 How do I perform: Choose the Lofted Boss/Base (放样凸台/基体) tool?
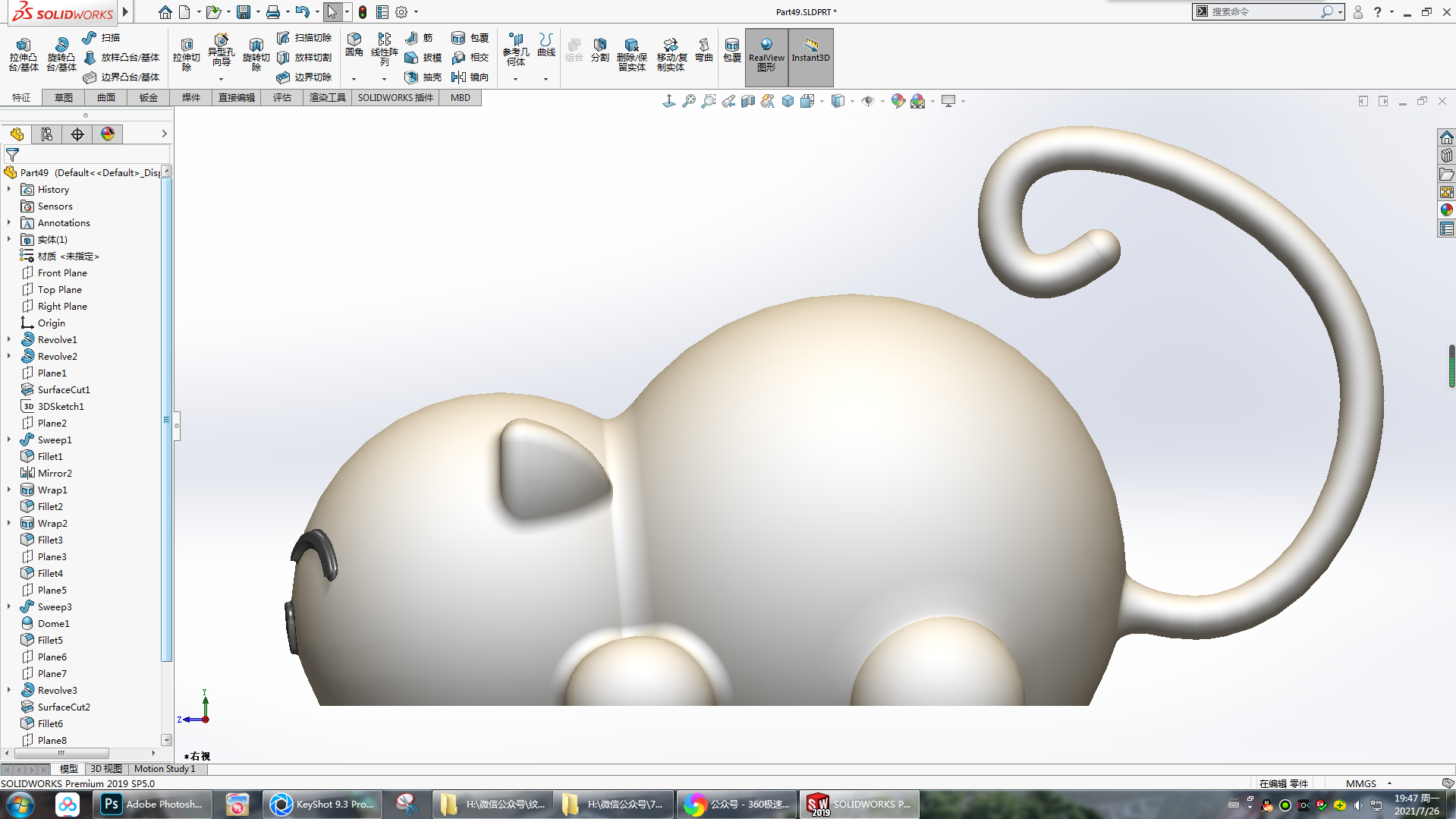point(121,57)
